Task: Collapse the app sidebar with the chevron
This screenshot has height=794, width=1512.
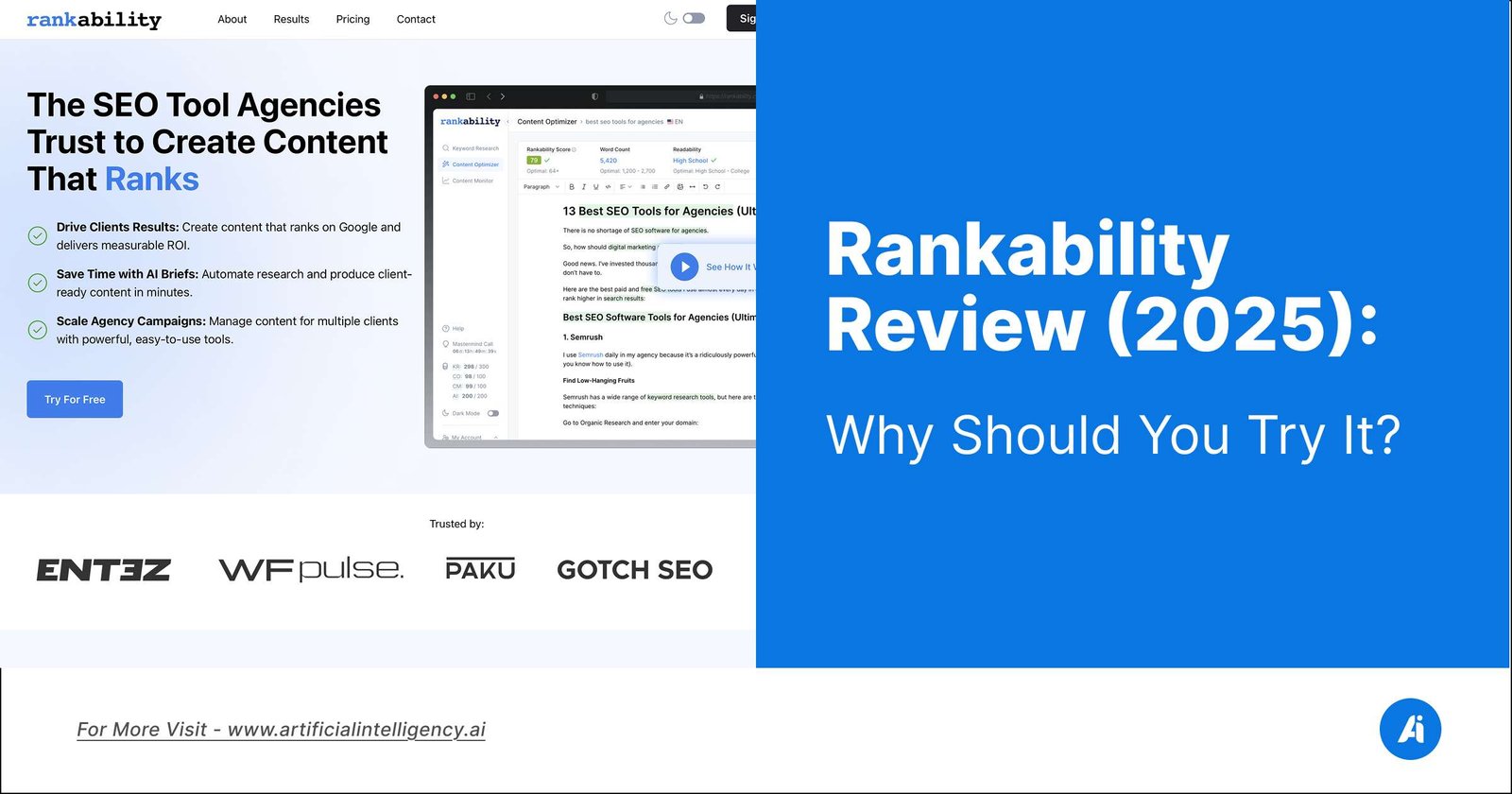Action: [508, 121]
